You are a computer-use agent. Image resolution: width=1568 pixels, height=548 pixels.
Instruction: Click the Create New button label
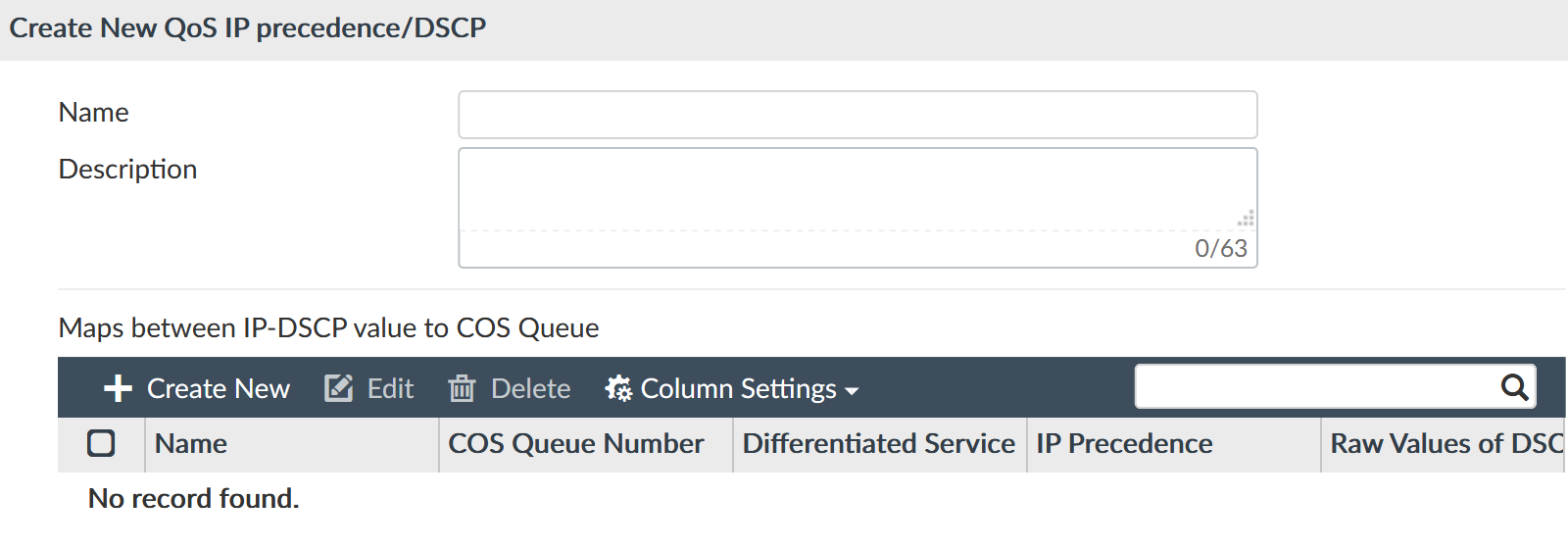point(218,389)
